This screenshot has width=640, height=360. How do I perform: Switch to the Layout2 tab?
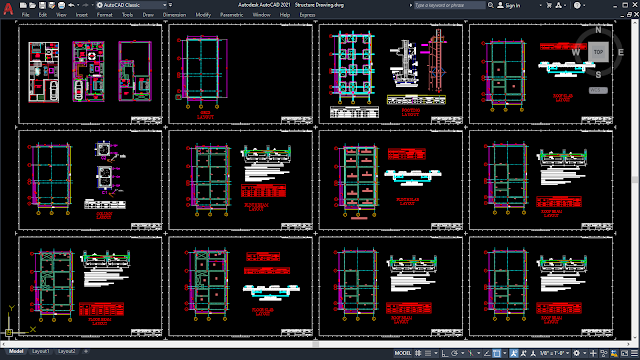click(x=67, y=351)
